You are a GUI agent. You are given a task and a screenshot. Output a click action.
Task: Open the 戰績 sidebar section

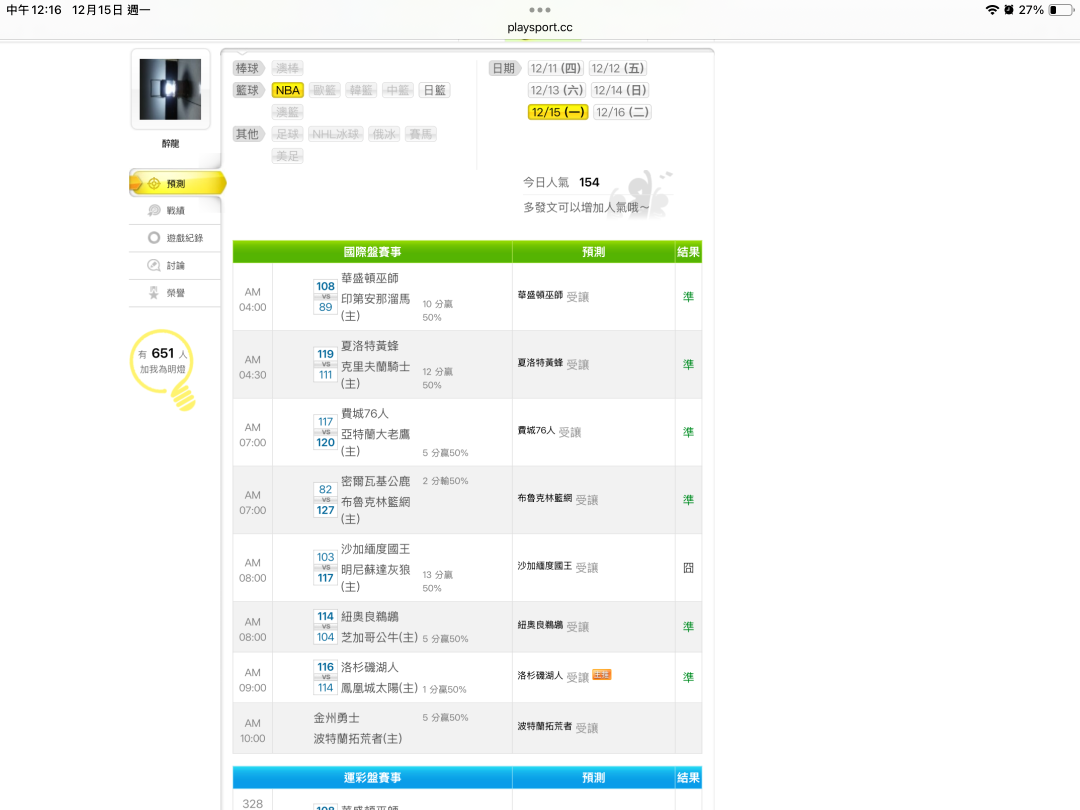pos(175,210)
